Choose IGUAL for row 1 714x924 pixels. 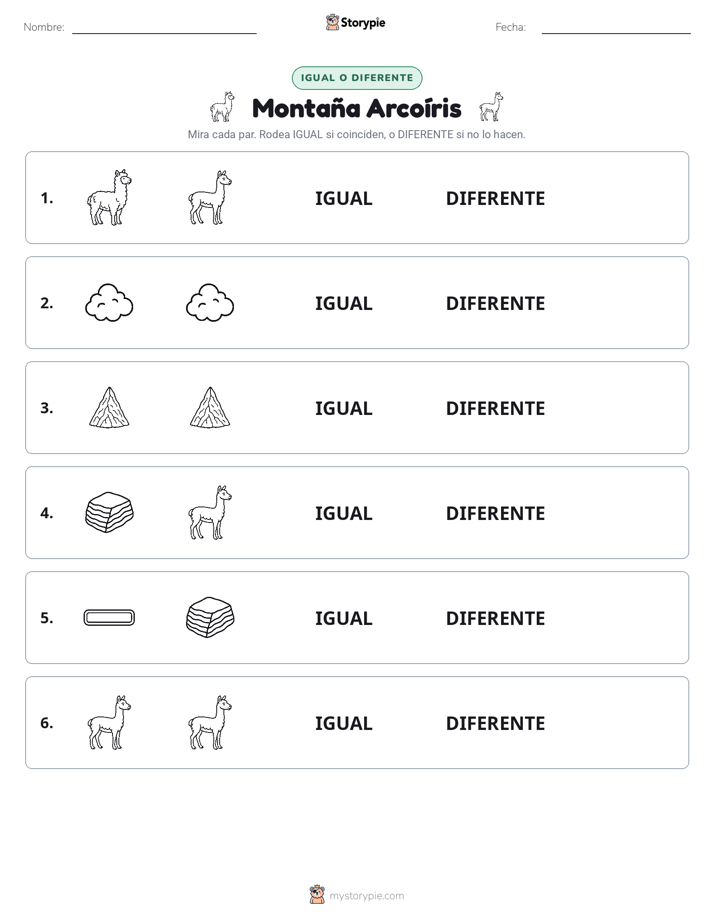[x=343, y=198]
